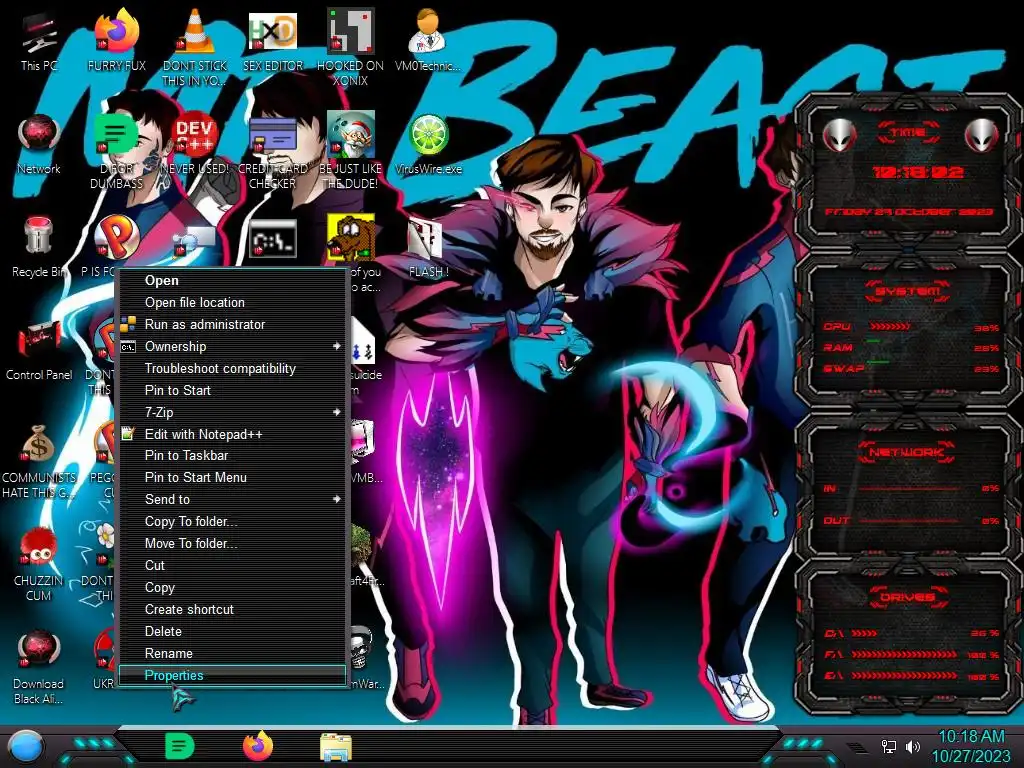Select the FURRY FUX Firefox shortcut

point(117,41)
